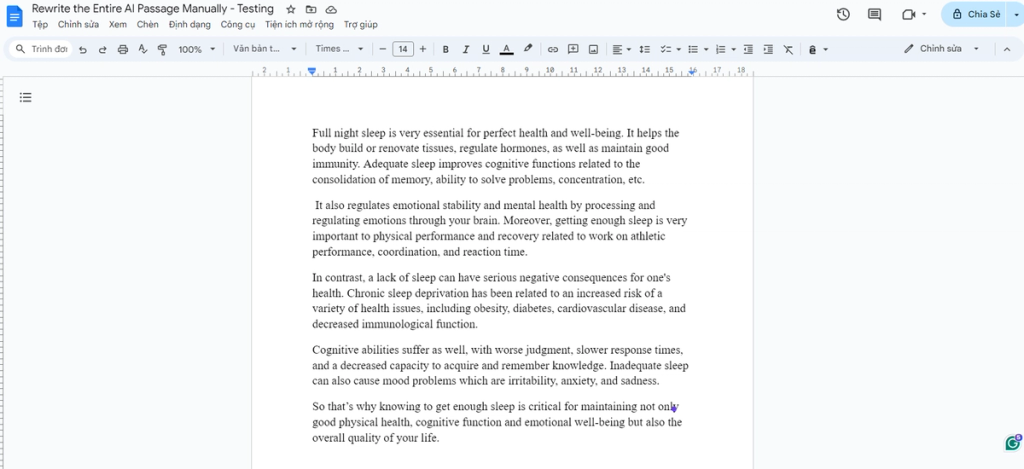Activate the paint format tool
Screen dimensions: 1024x469
pyautogui.click(x=163, y=49)
